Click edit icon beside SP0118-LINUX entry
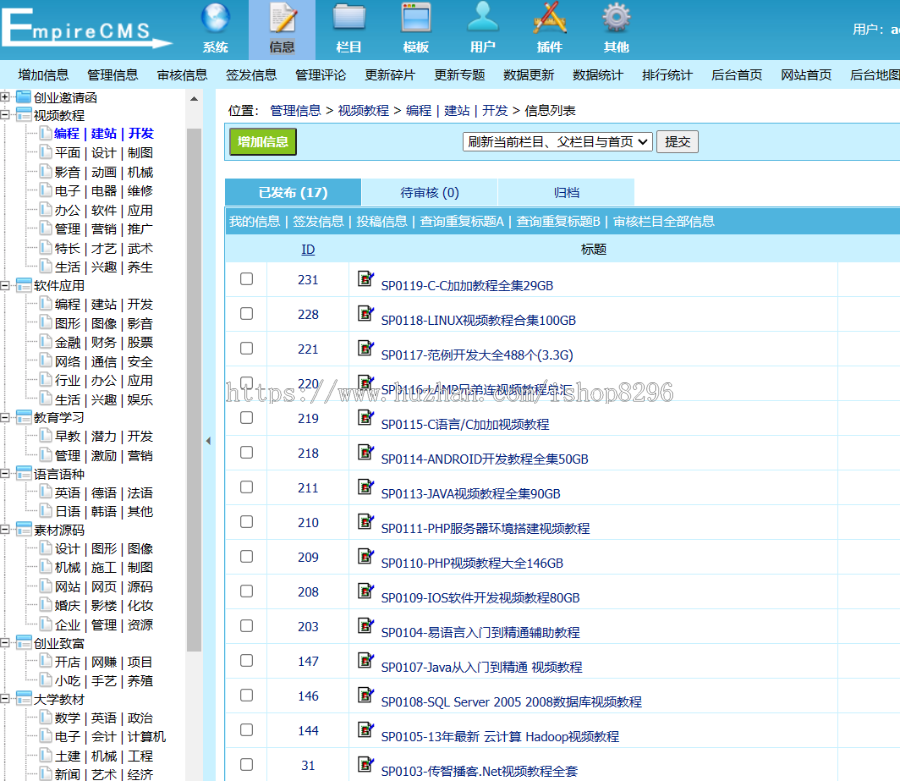 click(x=366, y=314)
